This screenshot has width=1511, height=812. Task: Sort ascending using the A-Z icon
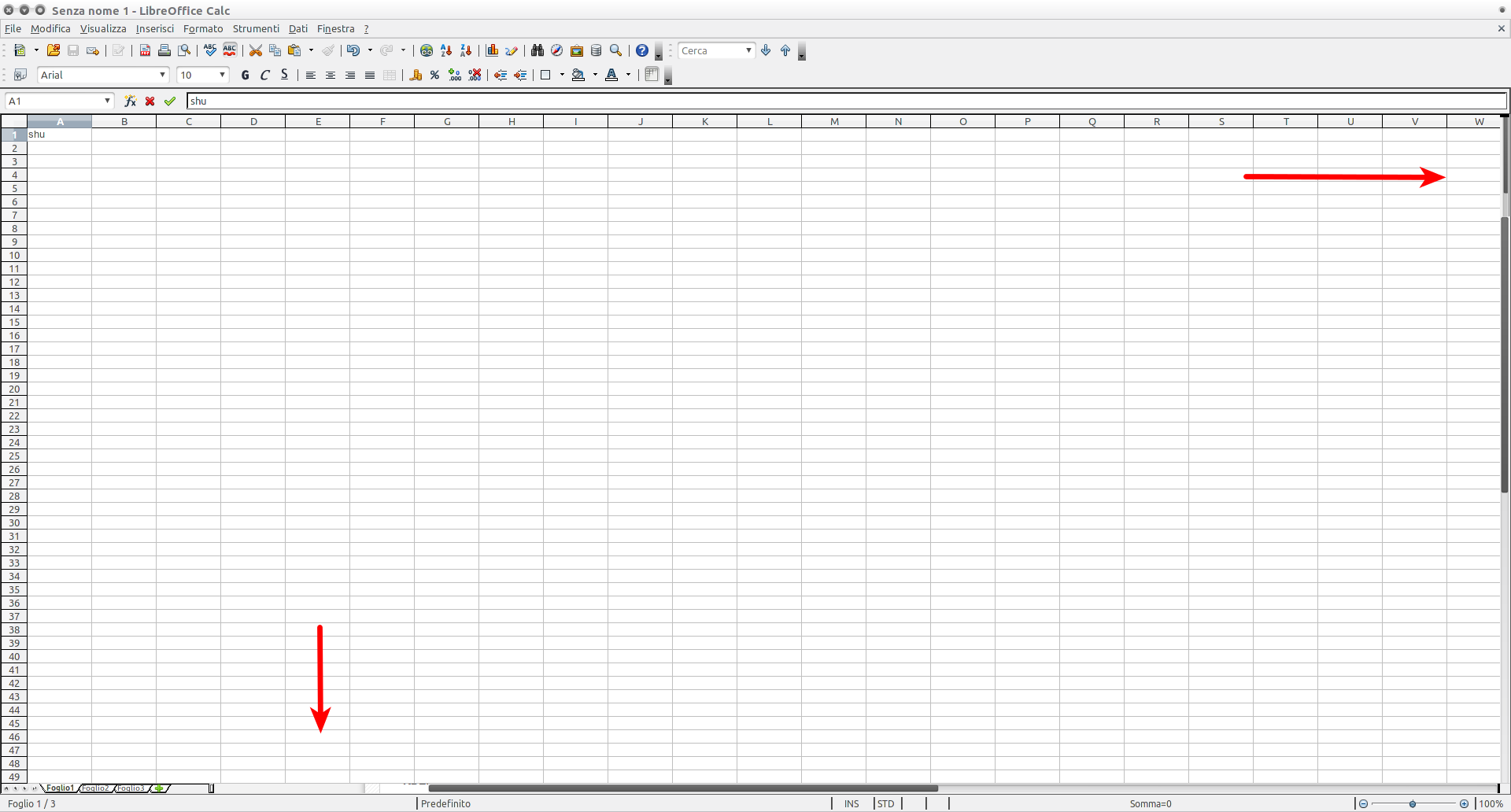[x=446, y=50]
